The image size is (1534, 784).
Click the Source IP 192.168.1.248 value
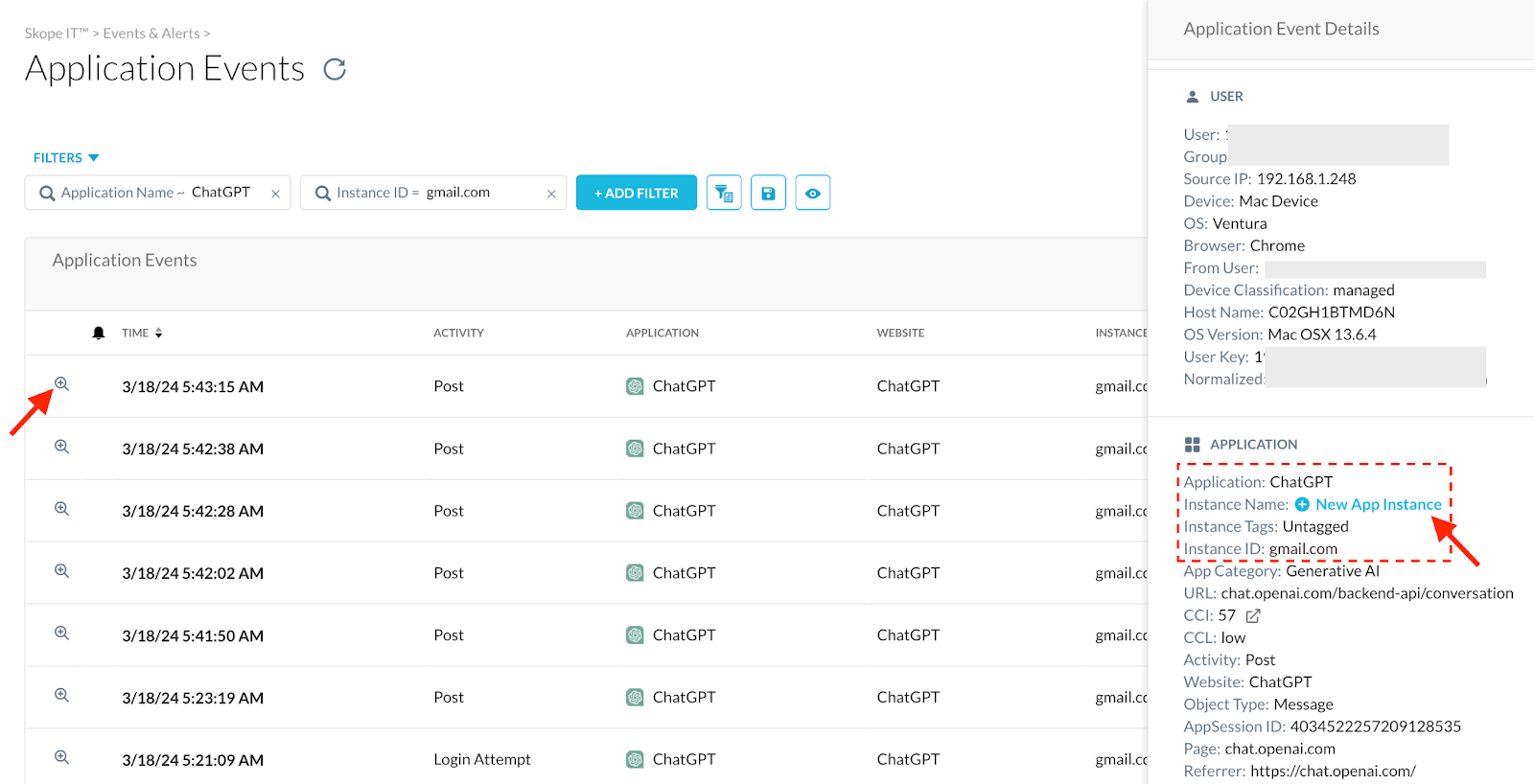point(1306,178)
